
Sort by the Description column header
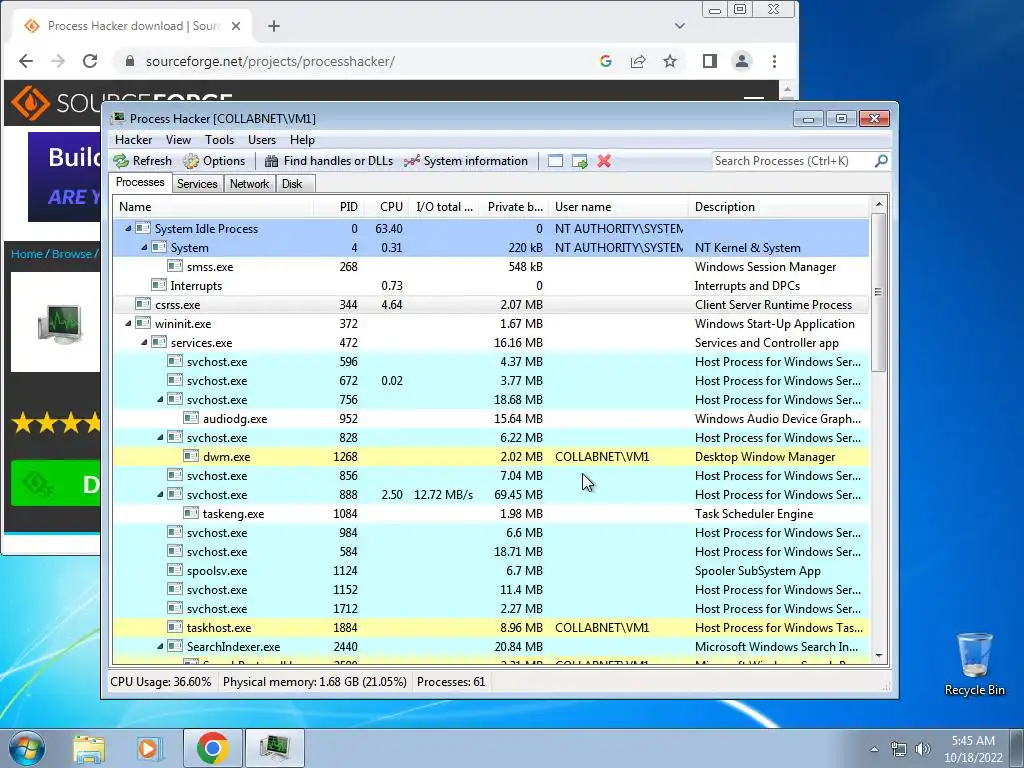pos(778,206)
